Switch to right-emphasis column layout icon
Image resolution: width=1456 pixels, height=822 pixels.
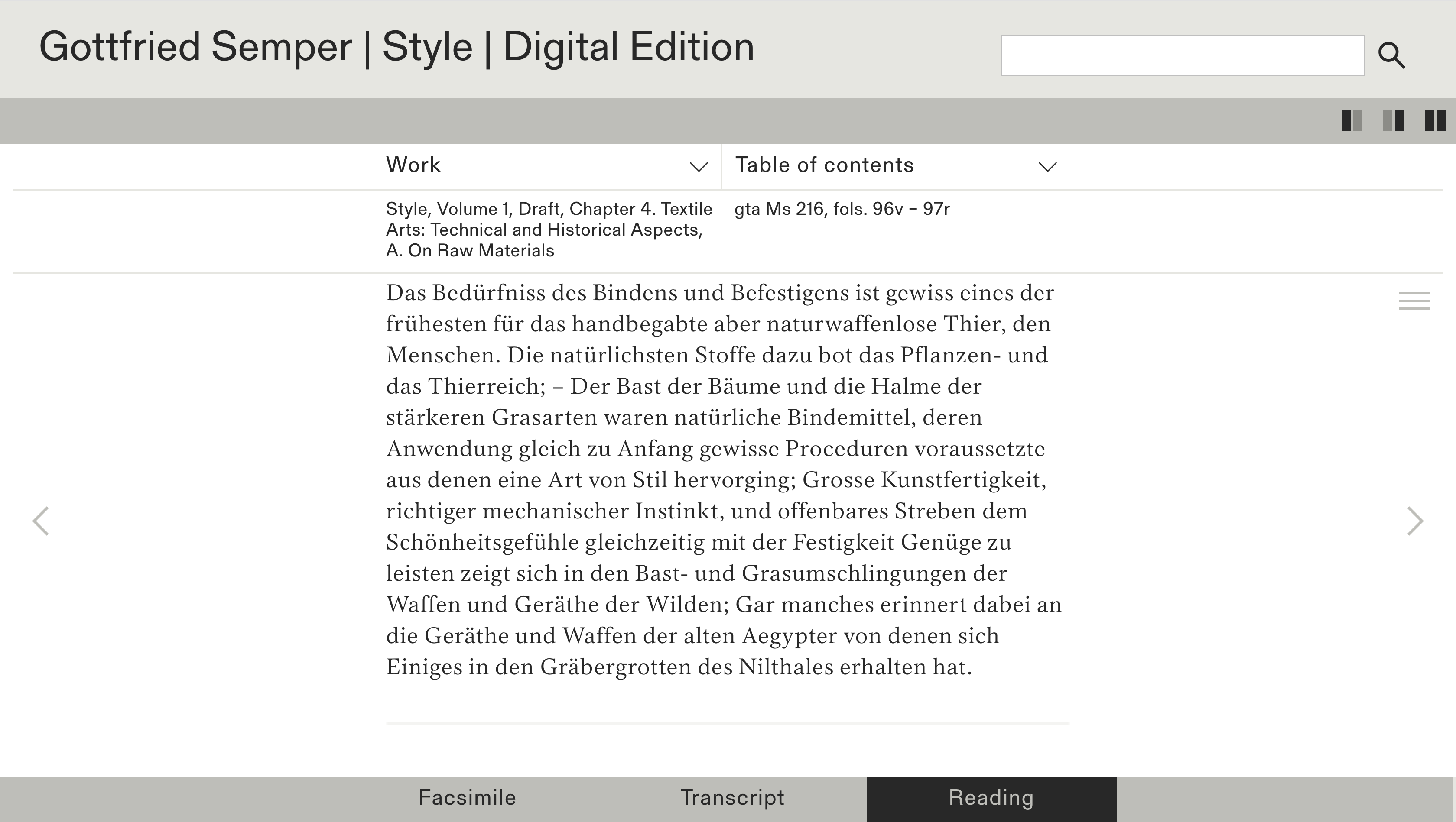[1393, 120]
